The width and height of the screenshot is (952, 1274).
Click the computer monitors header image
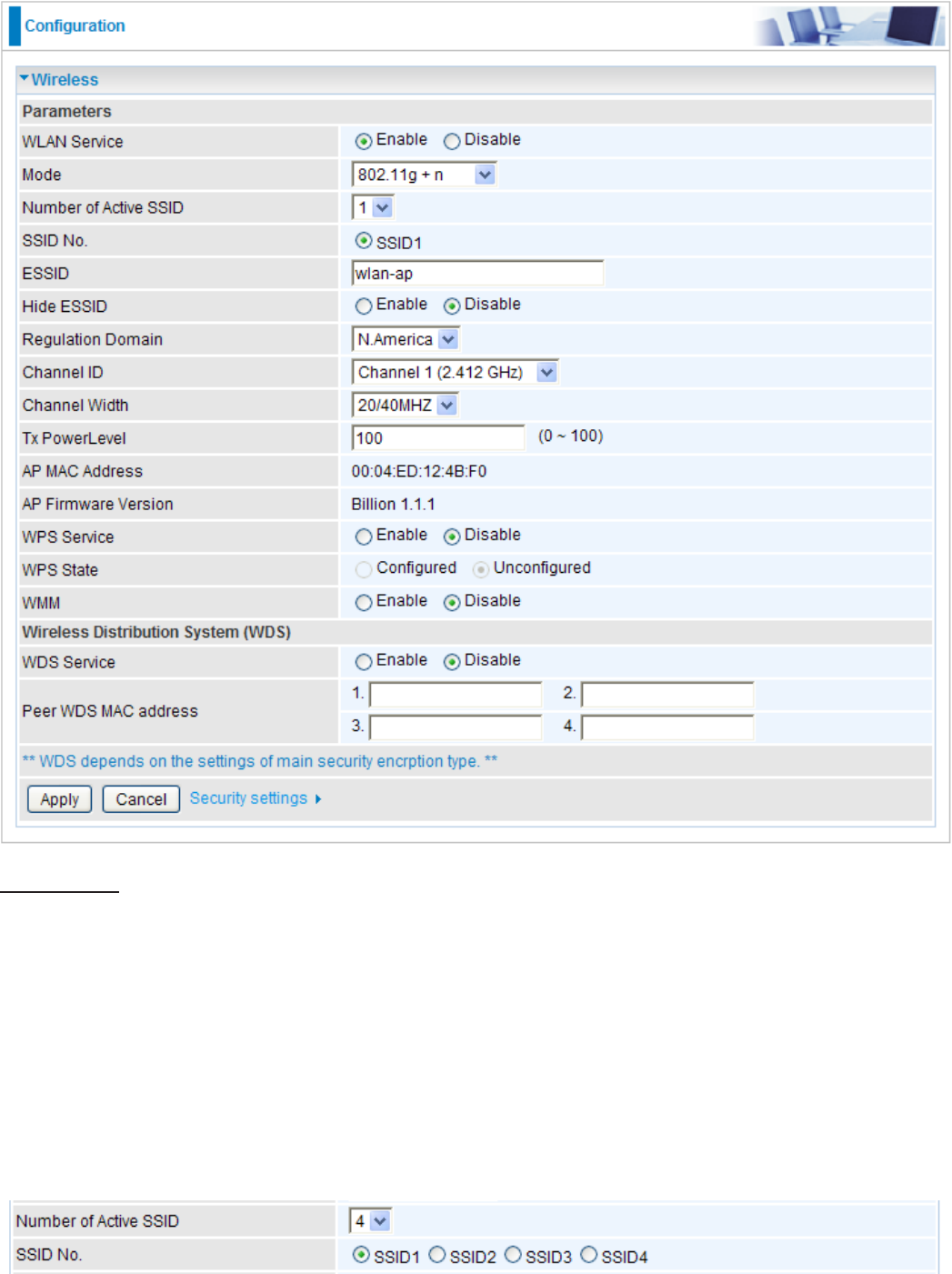pos(850,25)
